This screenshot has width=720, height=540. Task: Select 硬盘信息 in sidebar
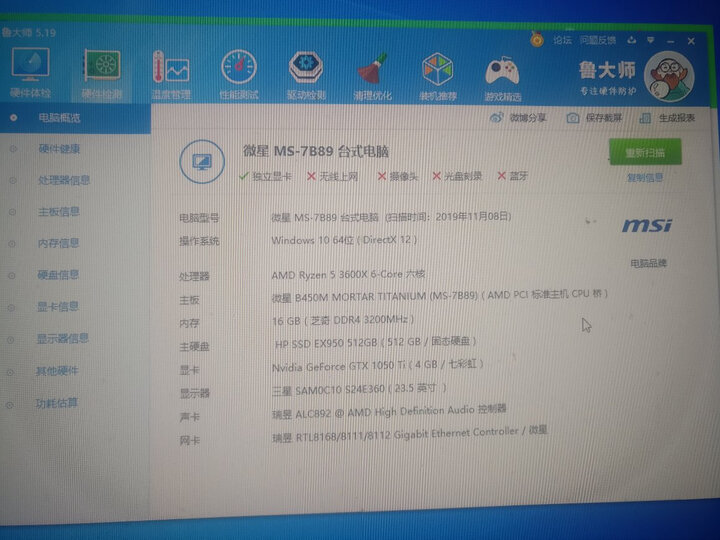(58, 275)
